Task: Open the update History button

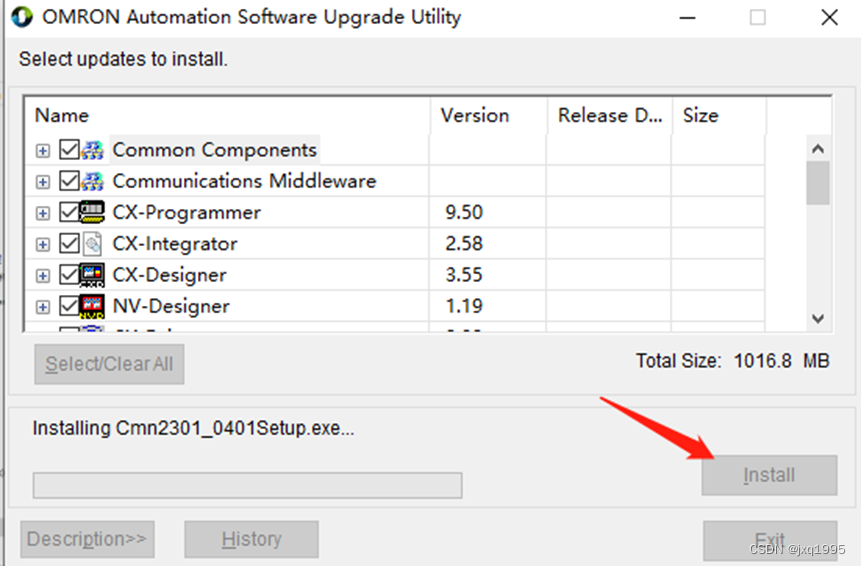Action: click(x=251, y=539)
